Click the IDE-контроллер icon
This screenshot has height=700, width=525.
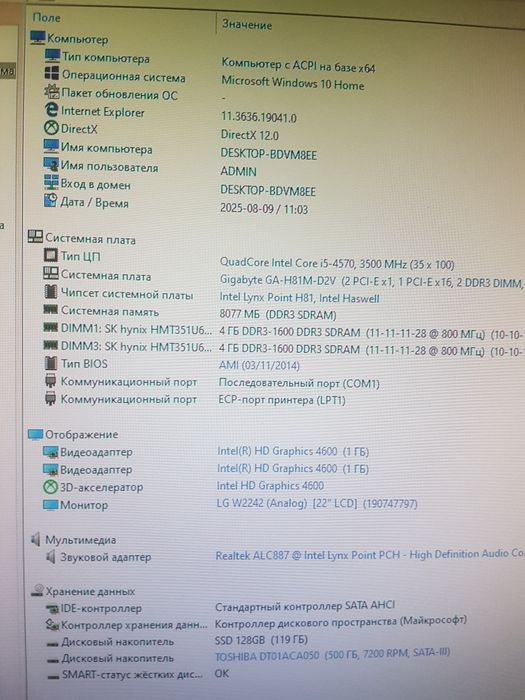[x=52, y=608]
